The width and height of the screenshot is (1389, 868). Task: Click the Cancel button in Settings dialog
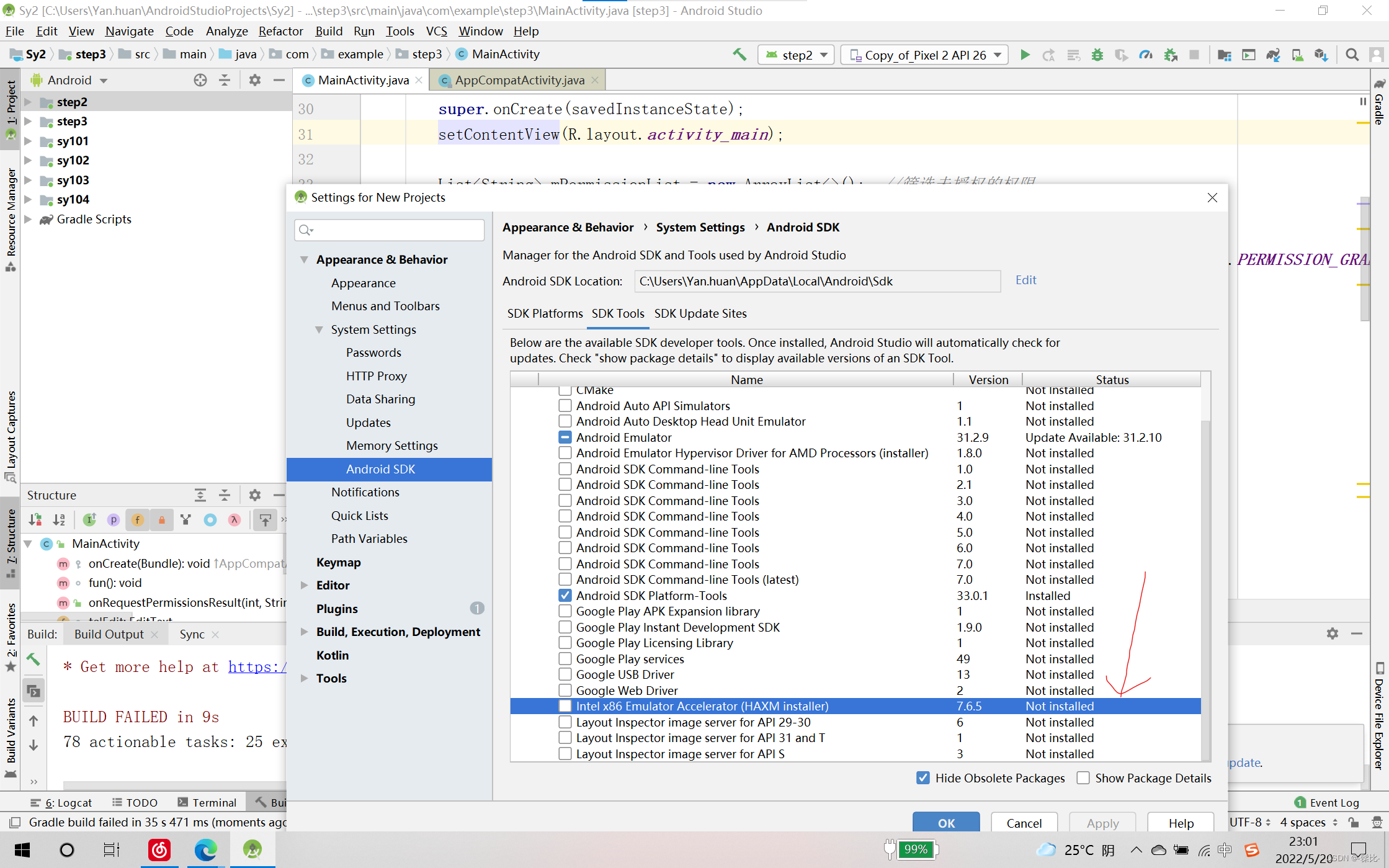pyautogui.click(x=1024, y=823)
